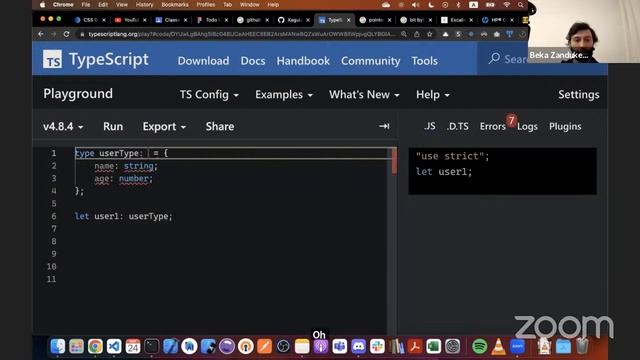The image size is (640, 360).
Task: Open Launchpad from the dock
Action: pyautogui.click(x=76, y=347)
